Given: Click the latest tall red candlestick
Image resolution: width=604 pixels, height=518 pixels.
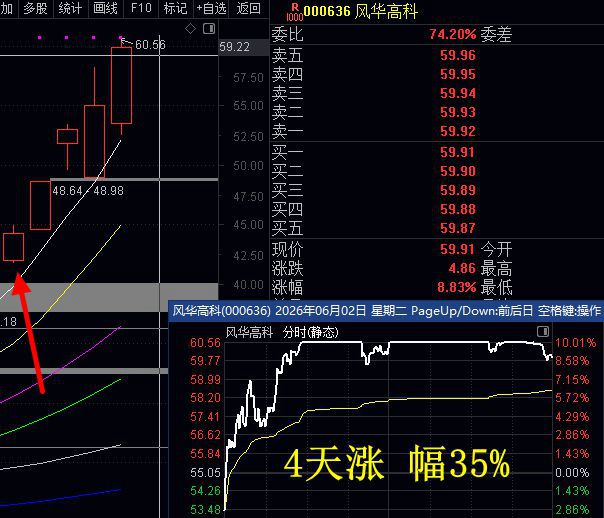Looking at the screenshot, I should click(121, 85).
